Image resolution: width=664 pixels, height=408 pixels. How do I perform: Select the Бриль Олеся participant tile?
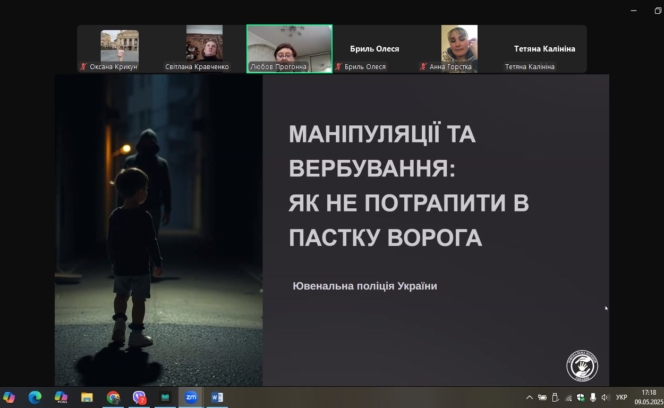(374, 47)
